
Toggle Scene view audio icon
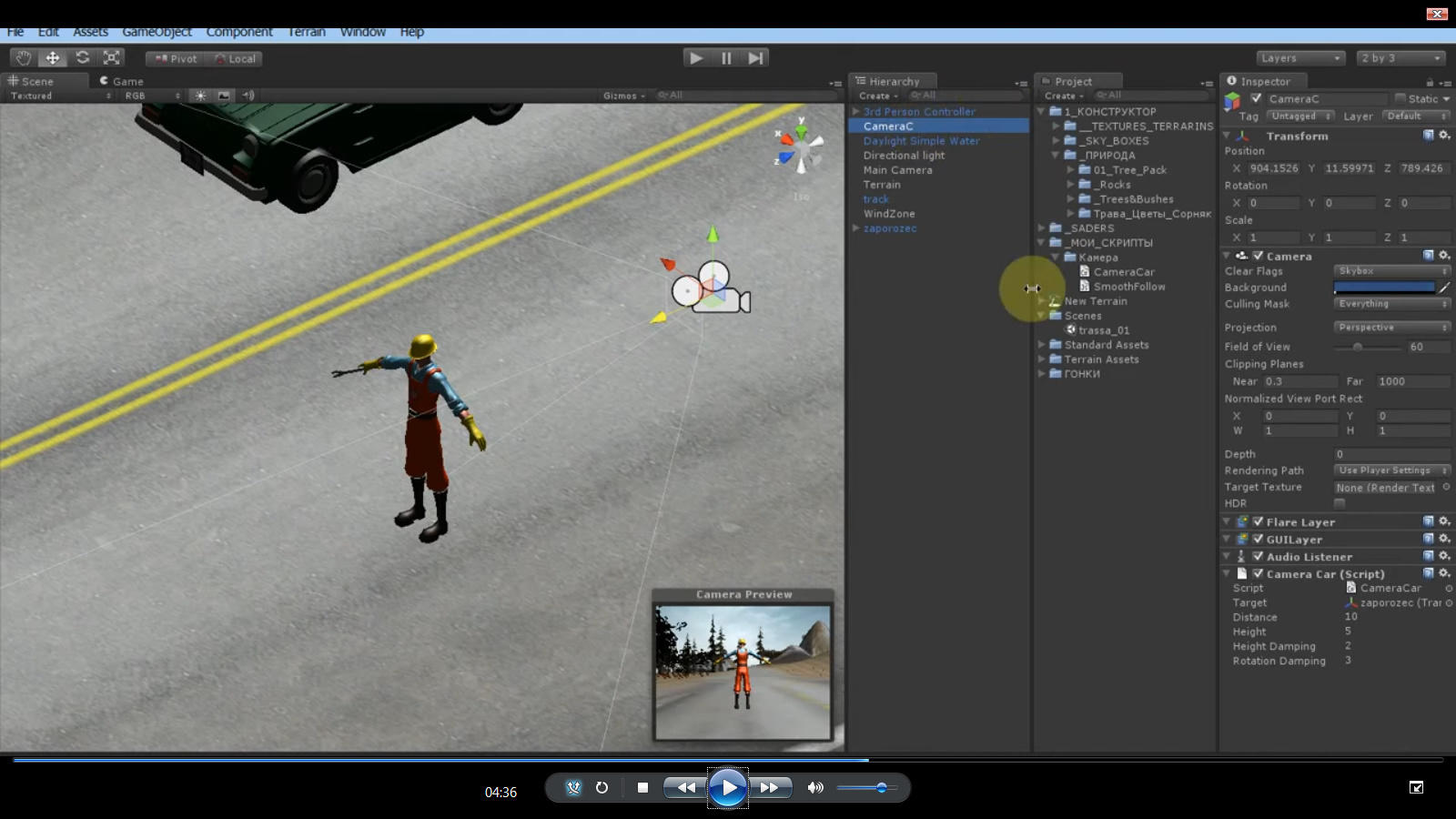click(248, 95)
